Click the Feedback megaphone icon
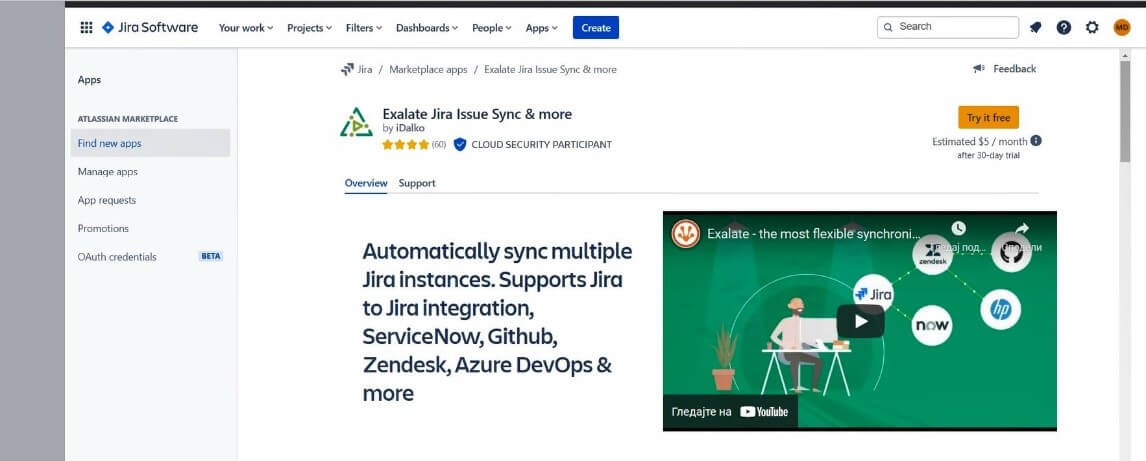The height and width of the screenshot is (461, 1146). (x=979, y=69)
